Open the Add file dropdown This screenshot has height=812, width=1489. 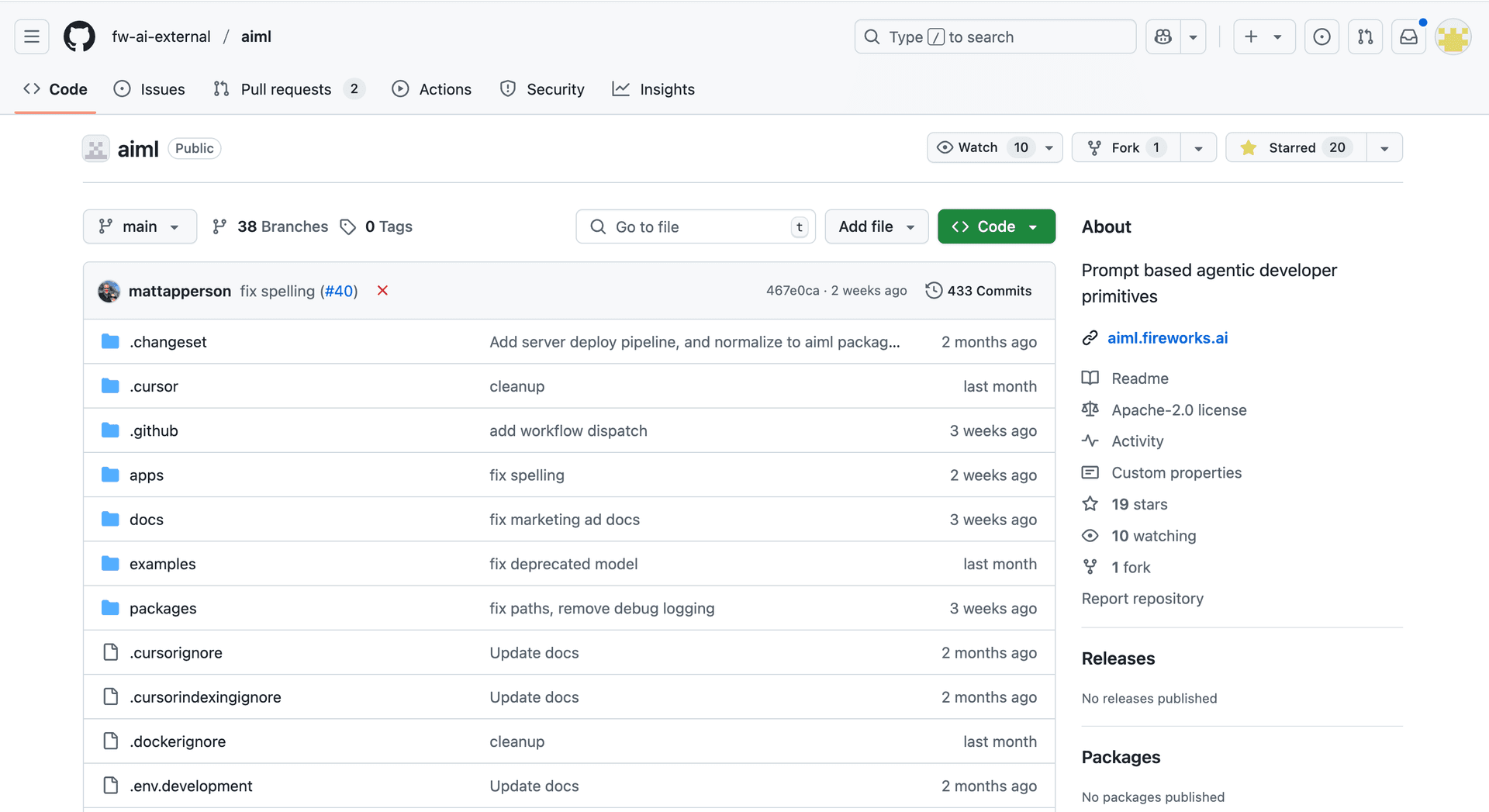click(x=876, y=226)
